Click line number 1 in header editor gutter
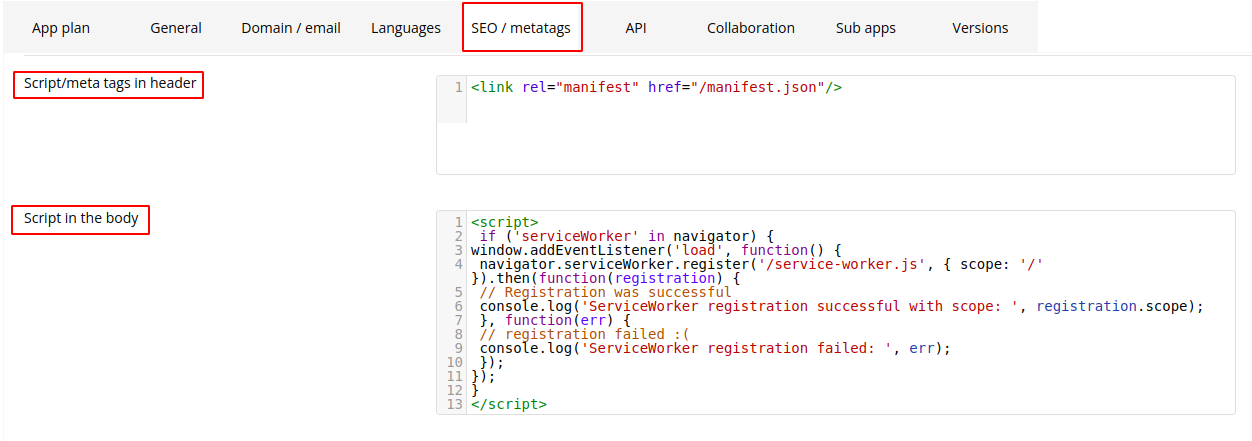1252x441 pixels. coord(458,87)
